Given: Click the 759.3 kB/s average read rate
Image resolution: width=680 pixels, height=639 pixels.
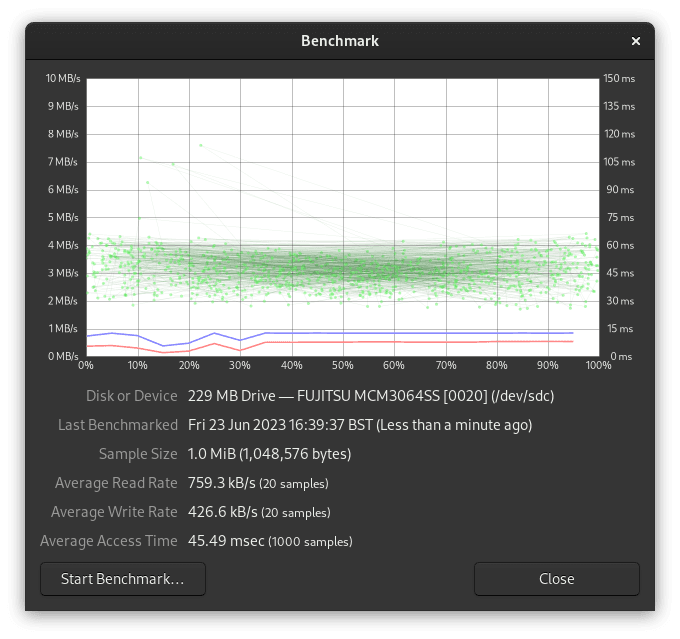Looking at the screenshot, I should click(x=221, y=483).
